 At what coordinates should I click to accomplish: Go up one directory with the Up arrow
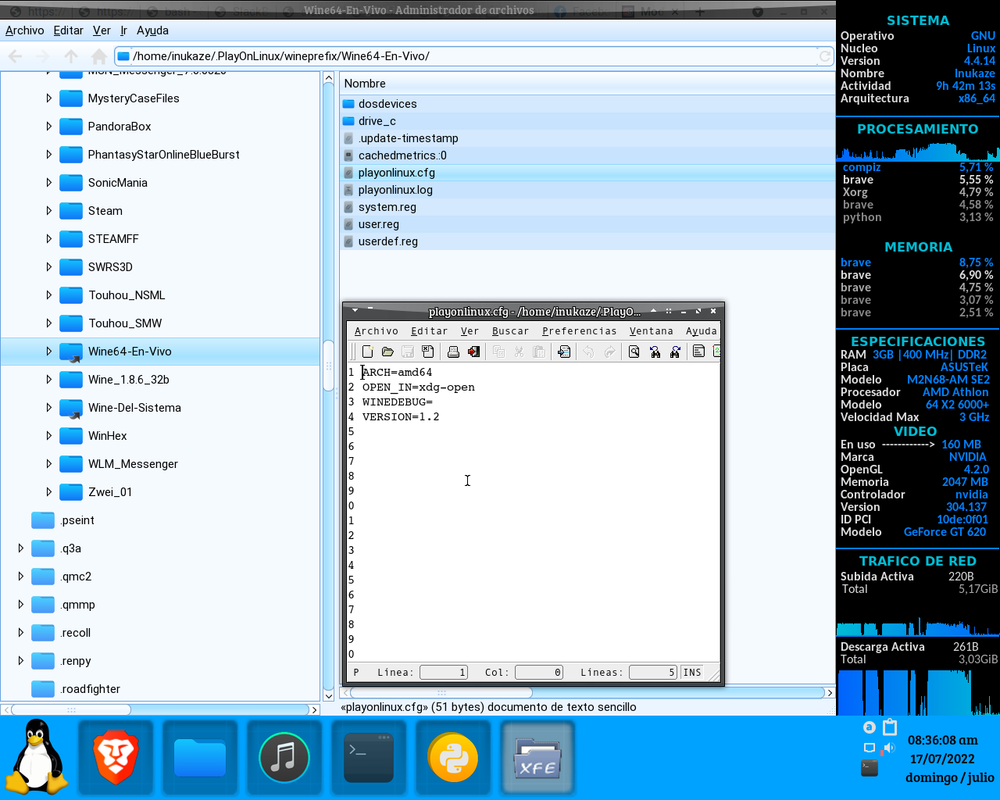coord(71,56)
